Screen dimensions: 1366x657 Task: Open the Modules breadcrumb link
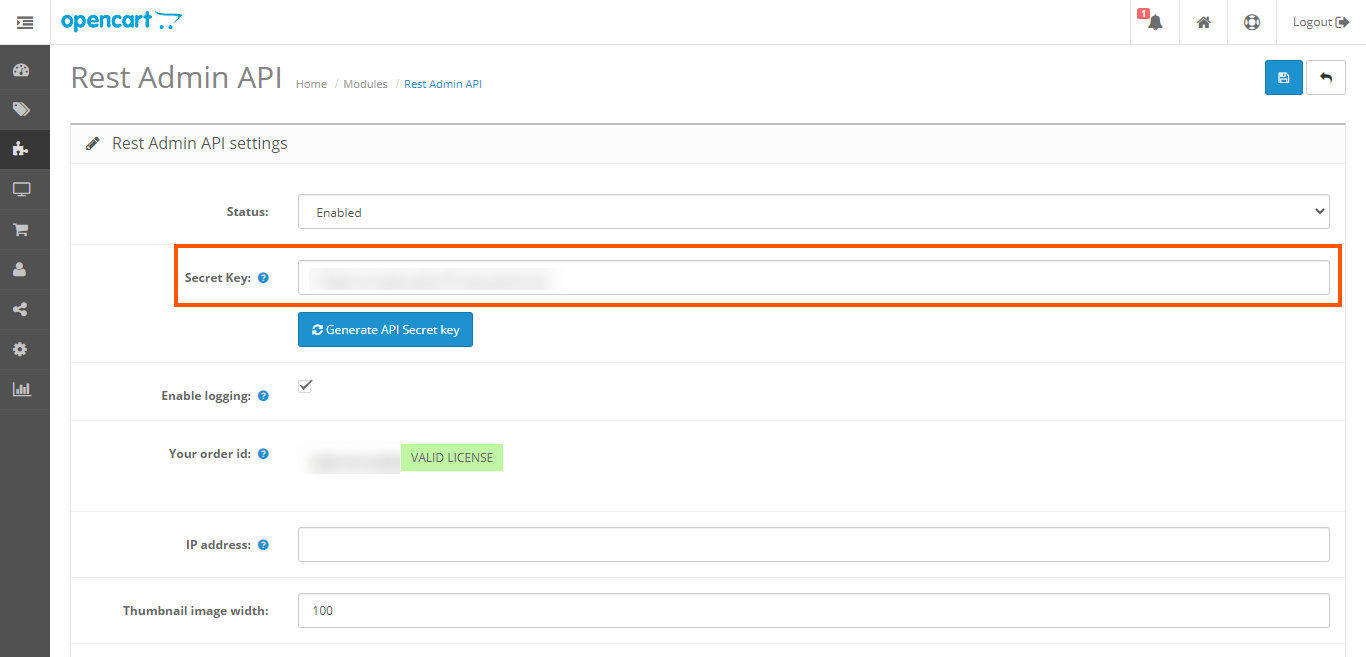[x=365, y=84]
